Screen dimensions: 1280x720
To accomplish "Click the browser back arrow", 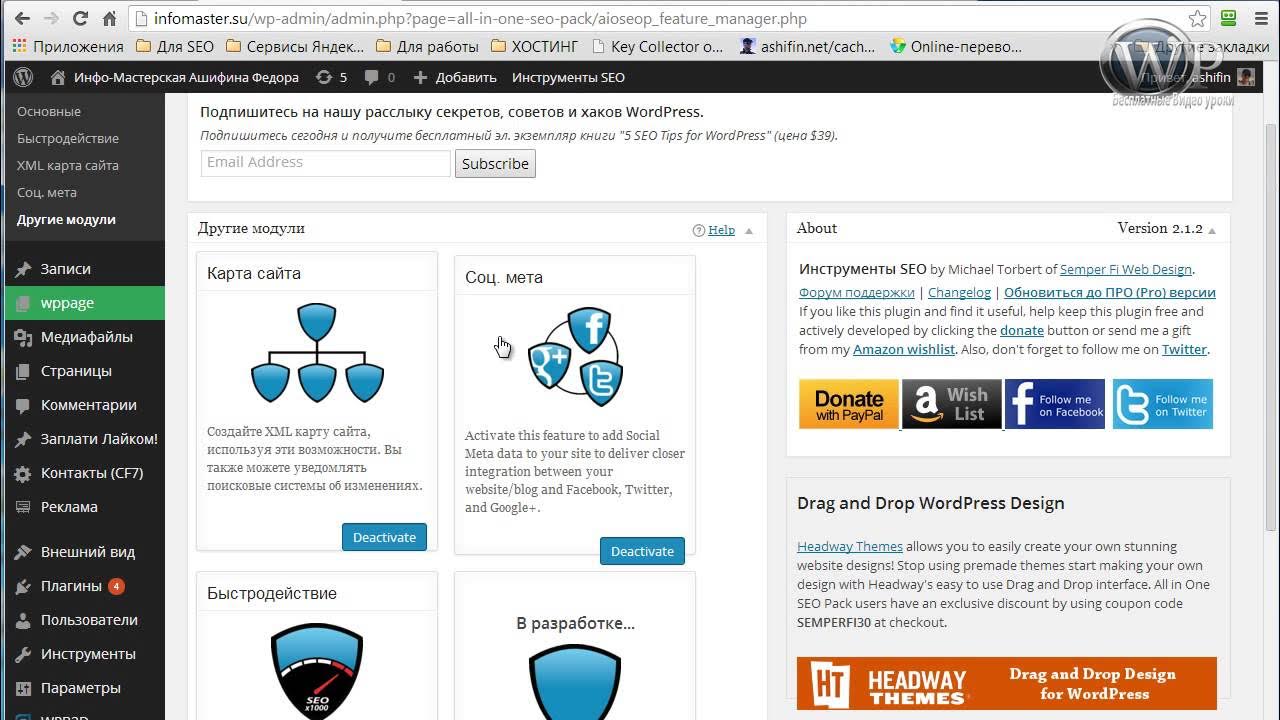I will click(22, 19).
